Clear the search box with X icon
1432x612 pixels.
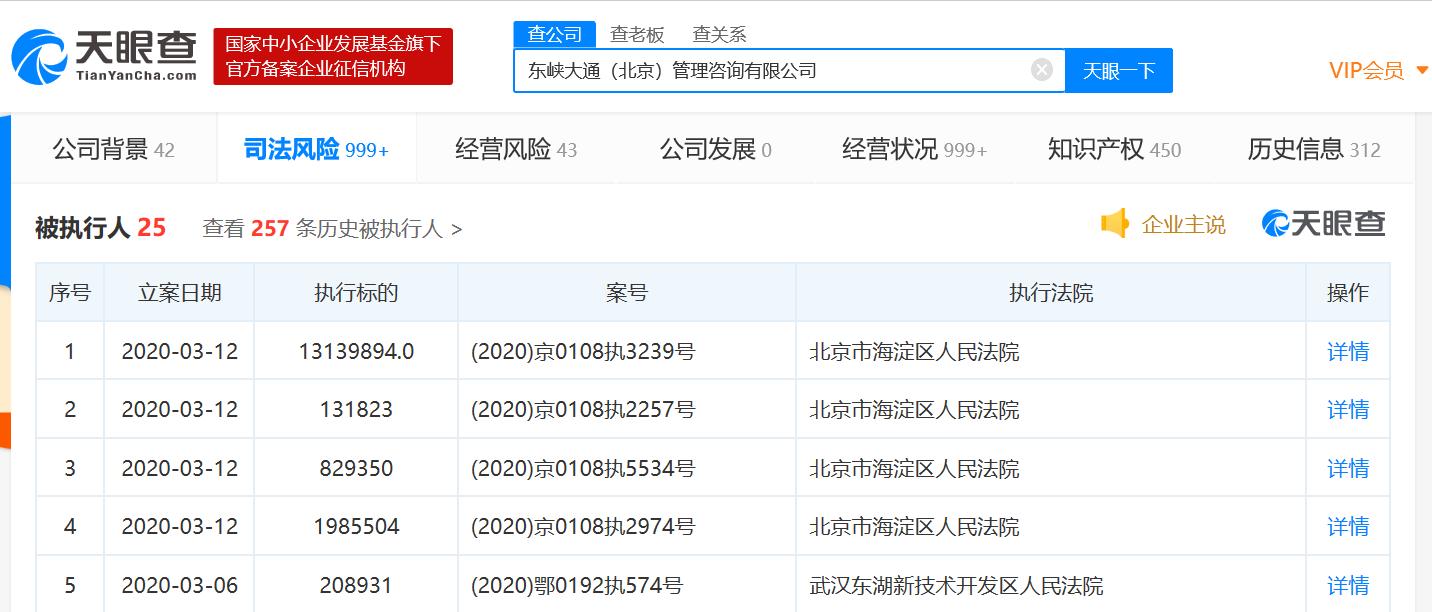coord(1041,70)
